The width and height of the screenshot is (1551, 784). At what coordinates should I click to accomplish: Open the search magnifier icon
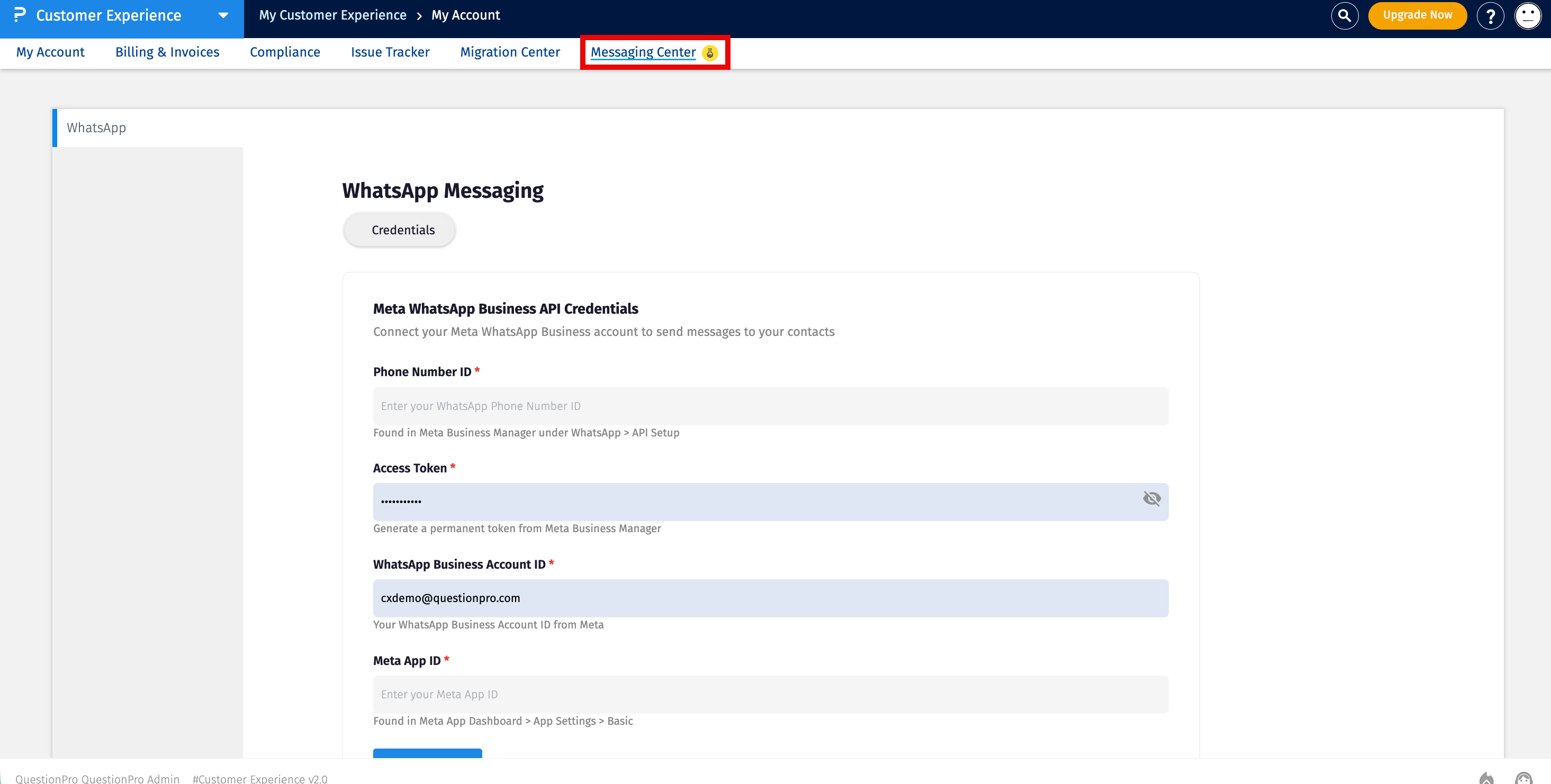pos(1345,16)
